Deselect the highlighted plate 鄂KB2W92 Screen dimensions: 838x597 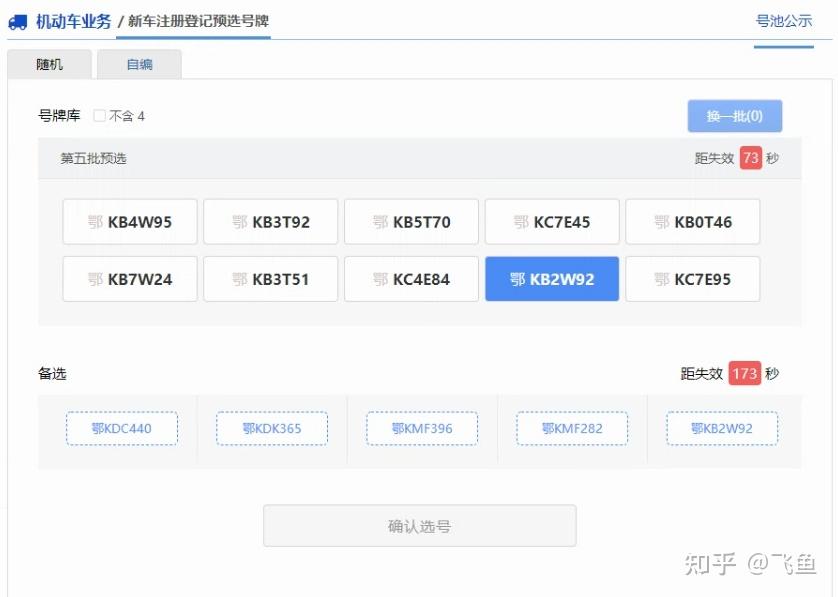tap(552, 279)
